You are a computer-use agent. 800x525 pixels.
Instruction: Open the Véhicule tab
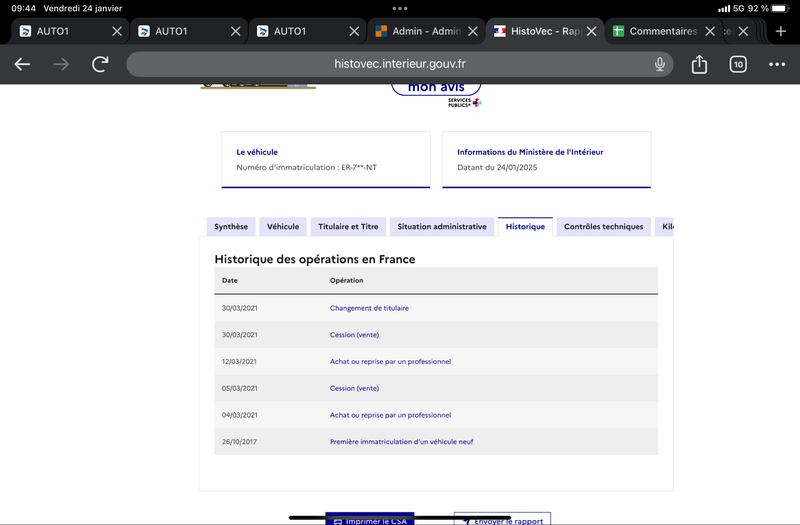283,227
